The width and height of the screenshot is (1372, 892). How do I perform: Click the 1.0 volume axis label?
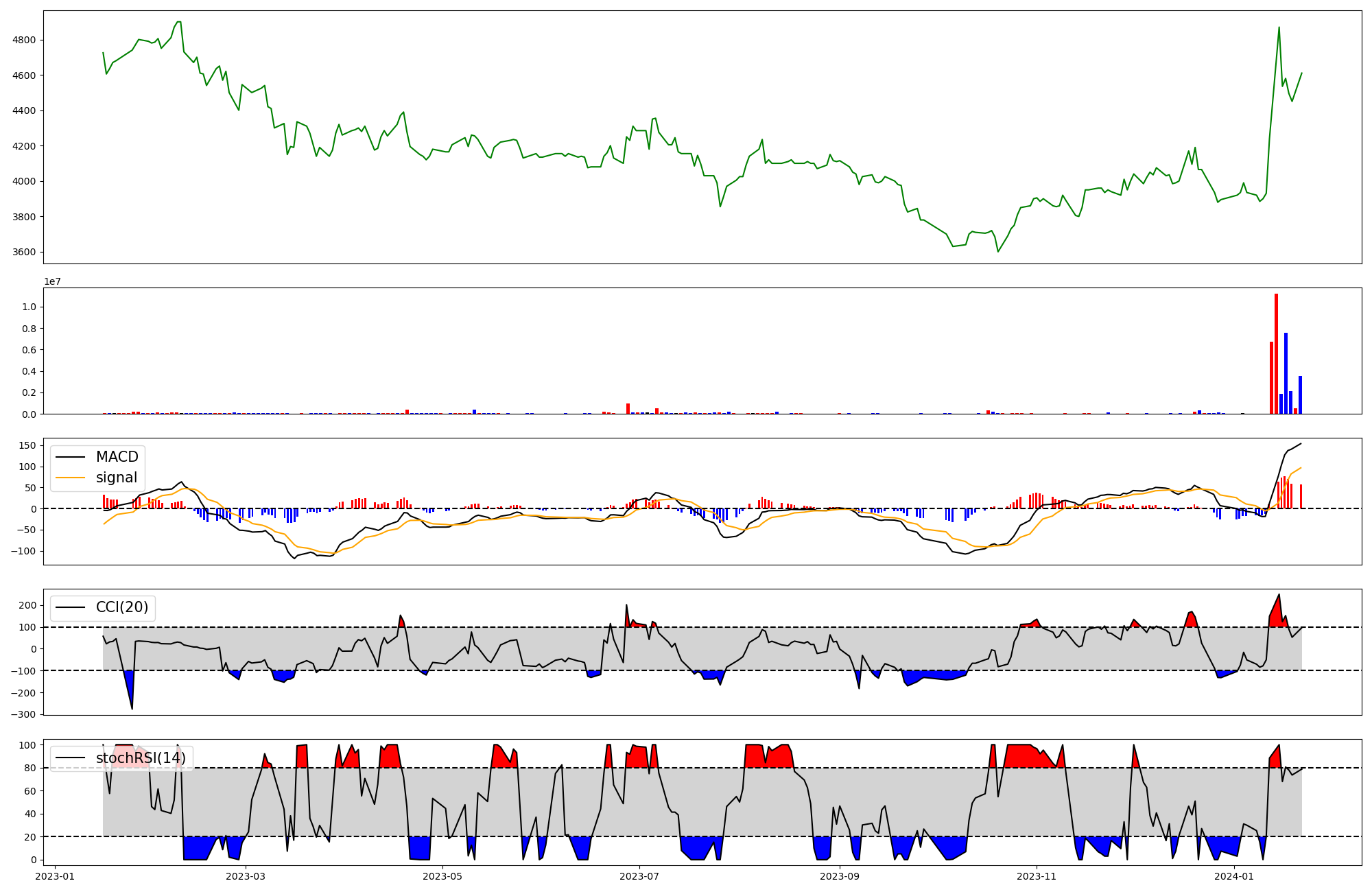(x=29, y=307)
